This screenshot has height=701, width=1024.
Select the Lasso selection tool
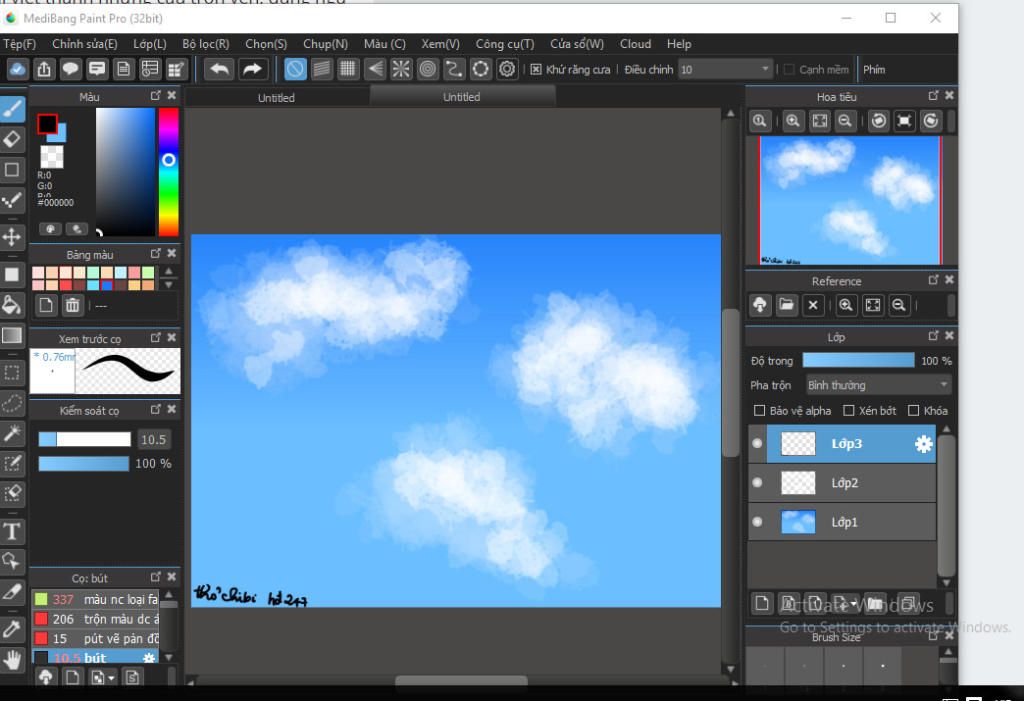[x=12, y=403]
